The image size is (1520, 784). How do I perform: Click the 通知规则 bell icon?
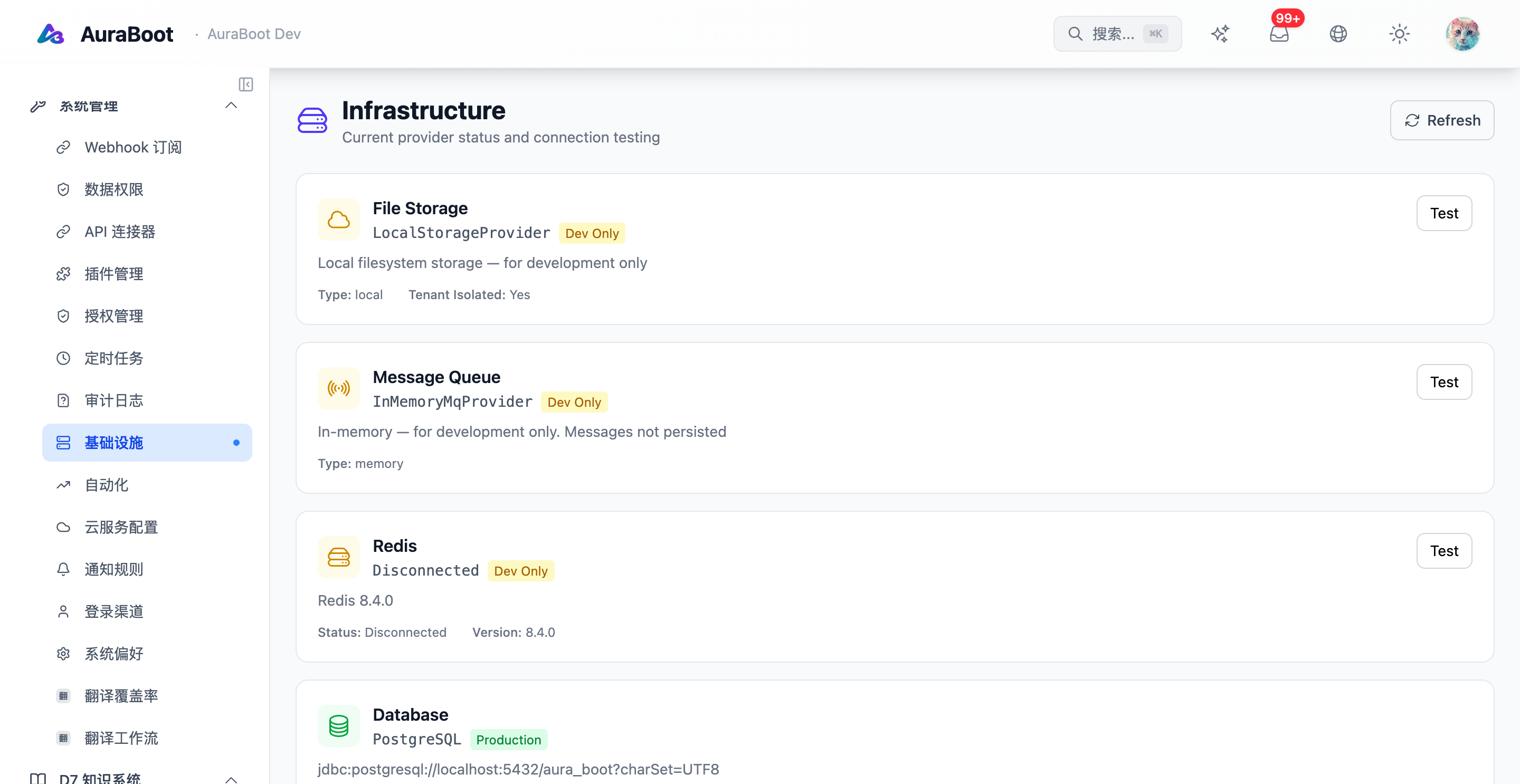[63, 569]
